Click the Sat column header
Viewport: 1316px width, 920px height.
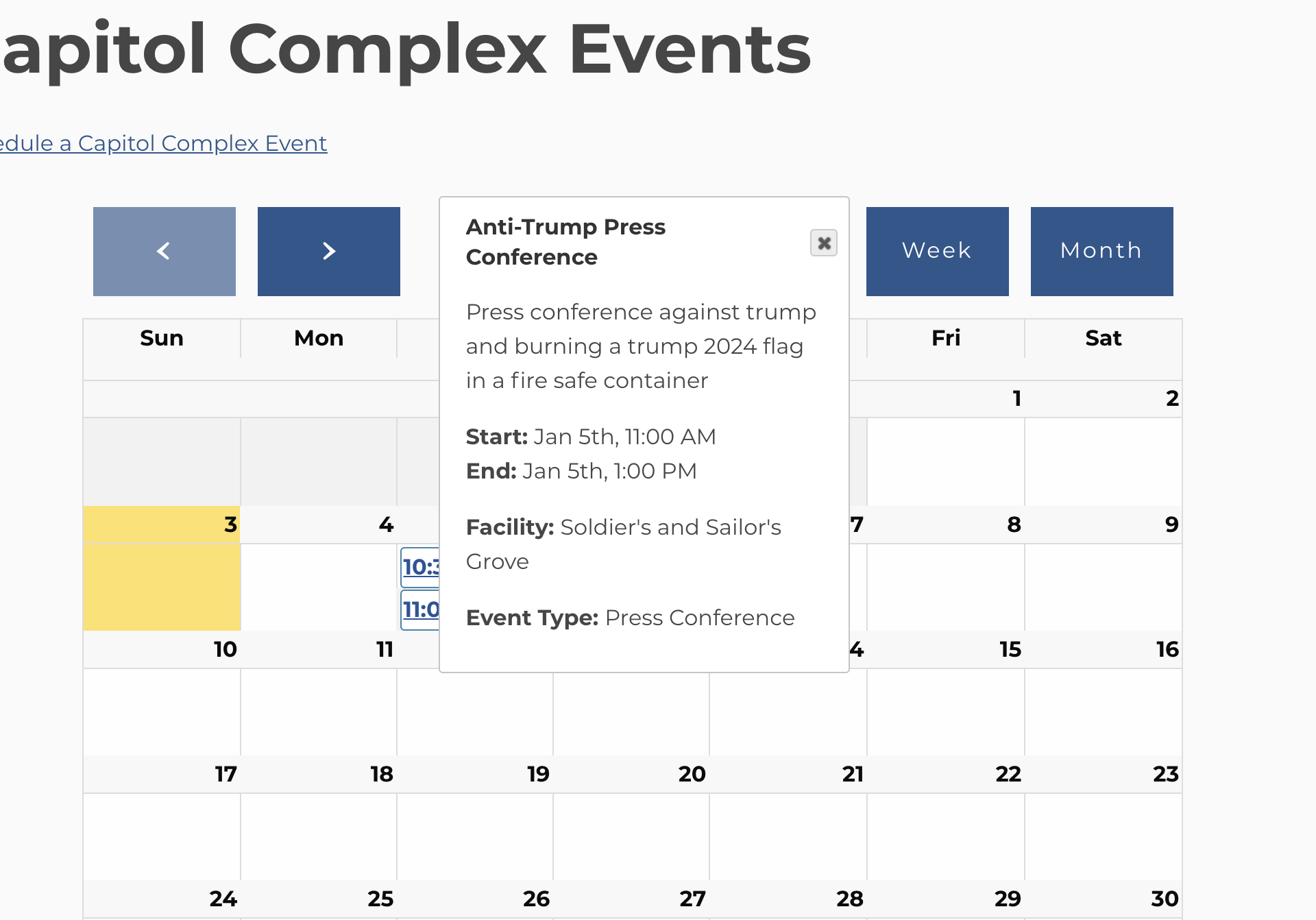point(1103,338)
